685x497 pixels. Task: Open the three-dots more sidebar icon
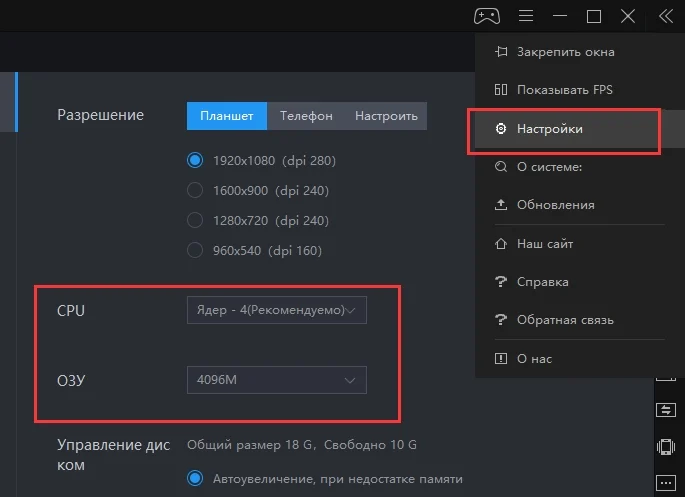coord(666,483)
